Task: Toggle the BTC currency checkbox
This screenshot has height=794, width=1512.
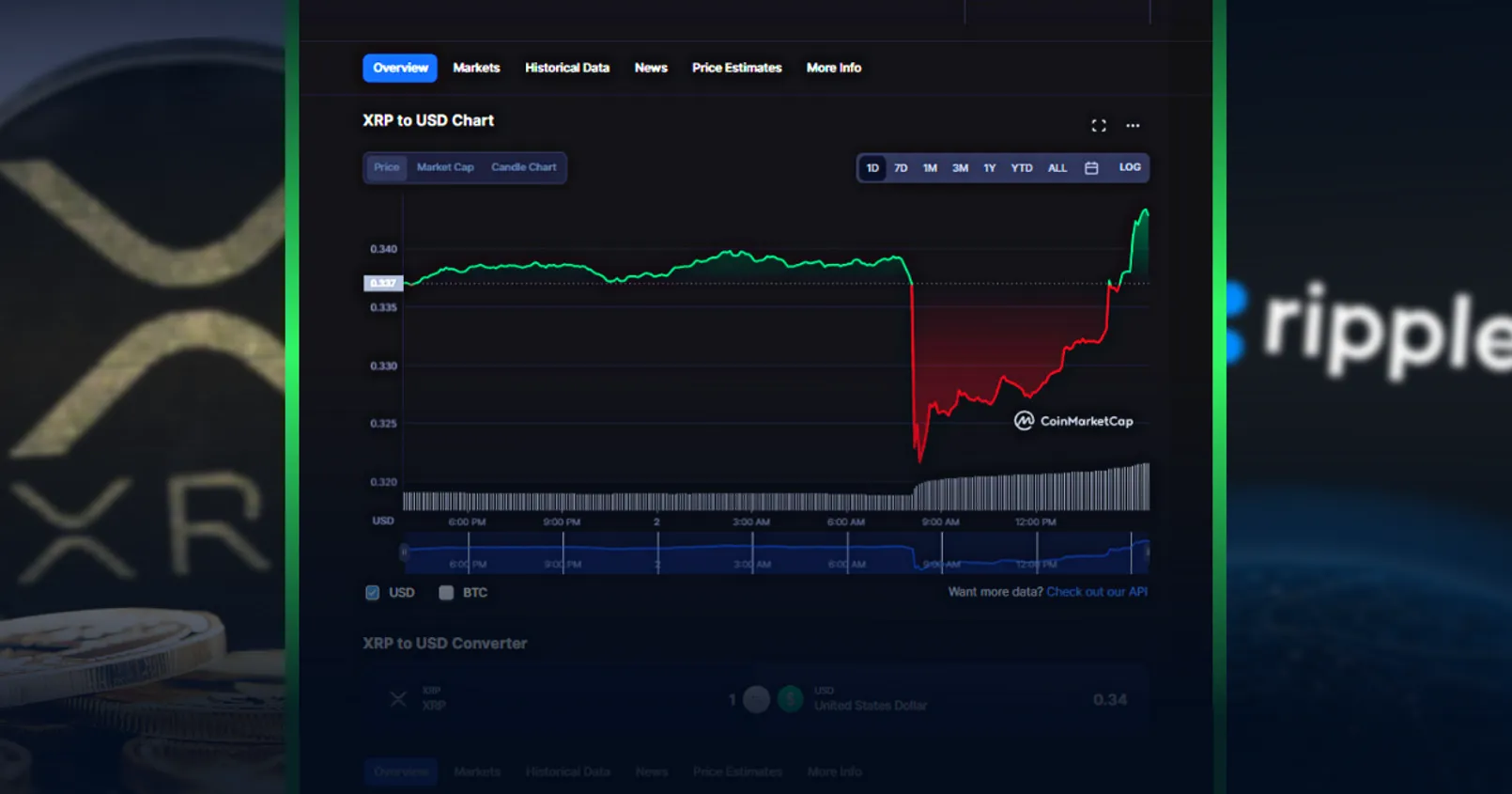Action: [446, 593]
